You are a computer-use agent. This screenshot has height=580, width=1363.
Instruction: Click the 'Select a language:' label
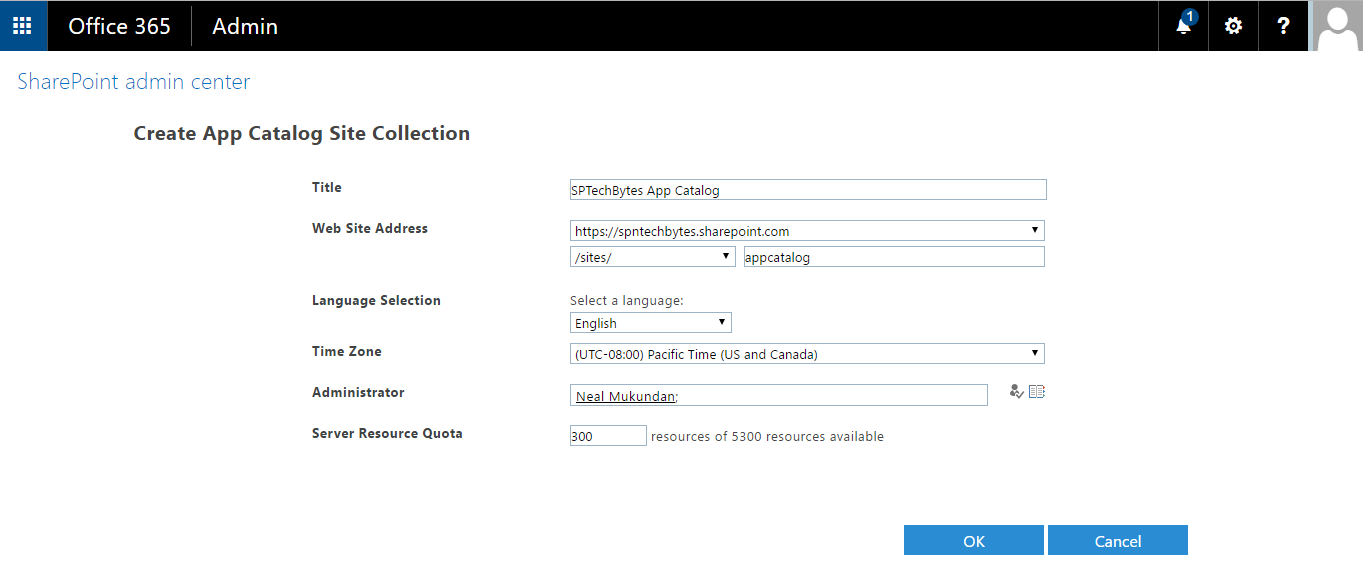point(627,300)
